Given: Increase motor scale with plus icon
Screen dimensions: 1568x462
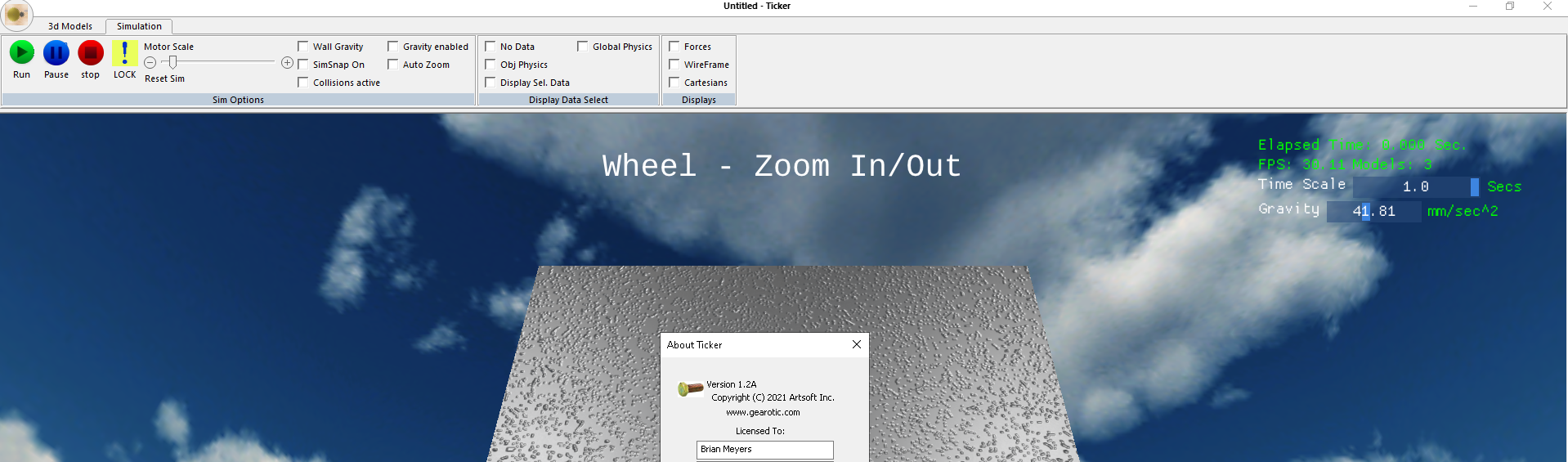Looking at the screenshot, I should (287, 63).
